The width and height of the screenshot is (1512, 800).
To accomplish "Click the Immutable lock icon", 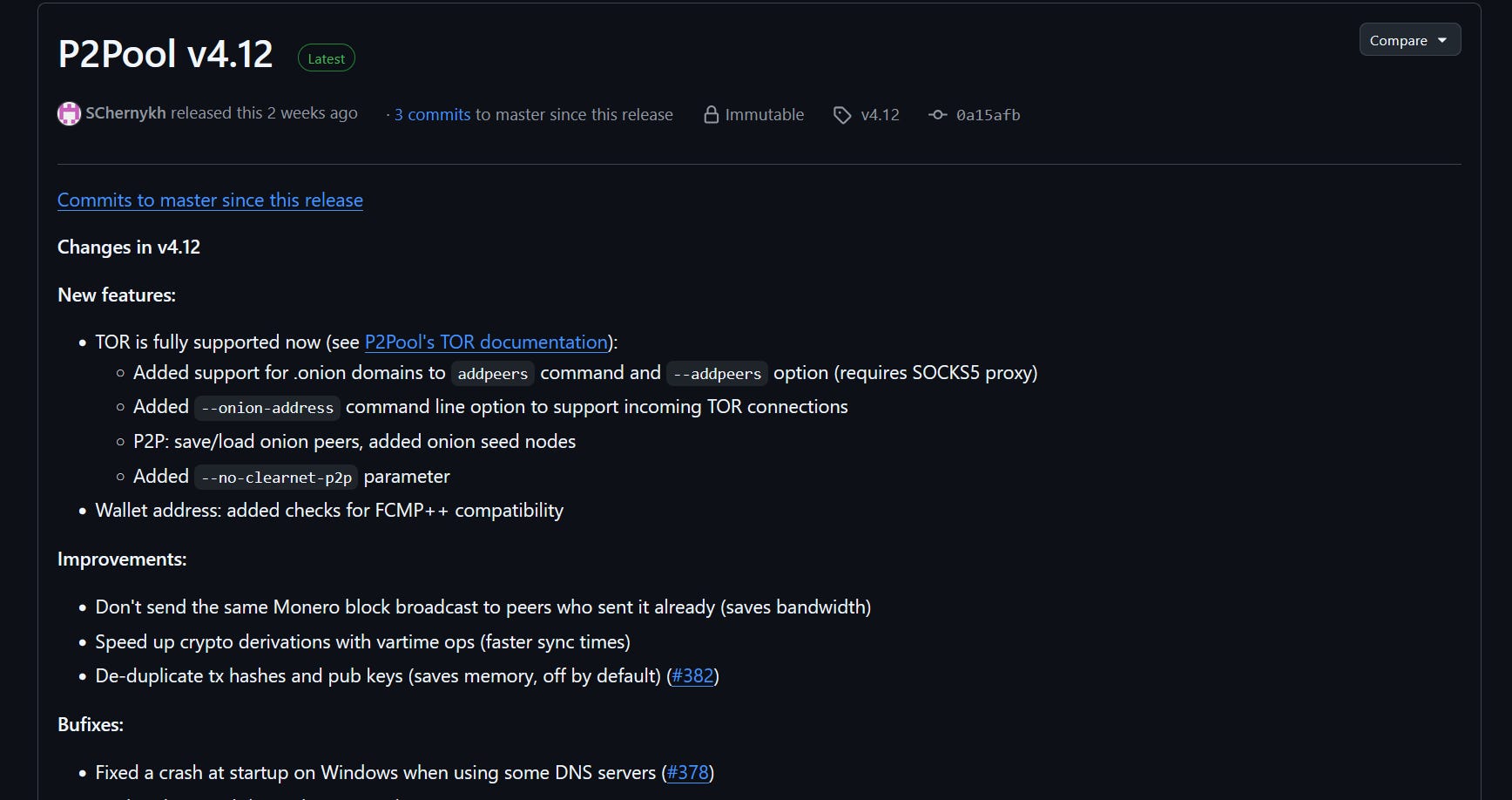I will point(712,114).
